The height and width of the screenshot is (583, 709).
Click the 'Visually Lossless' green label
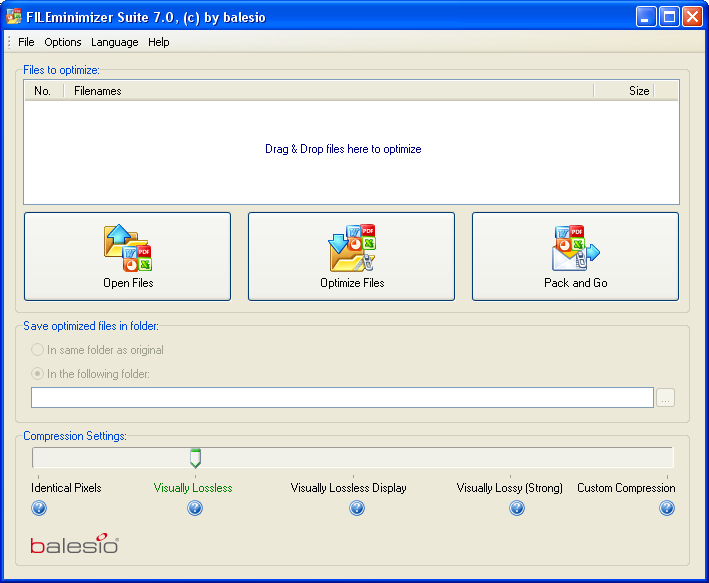(193, 488)
